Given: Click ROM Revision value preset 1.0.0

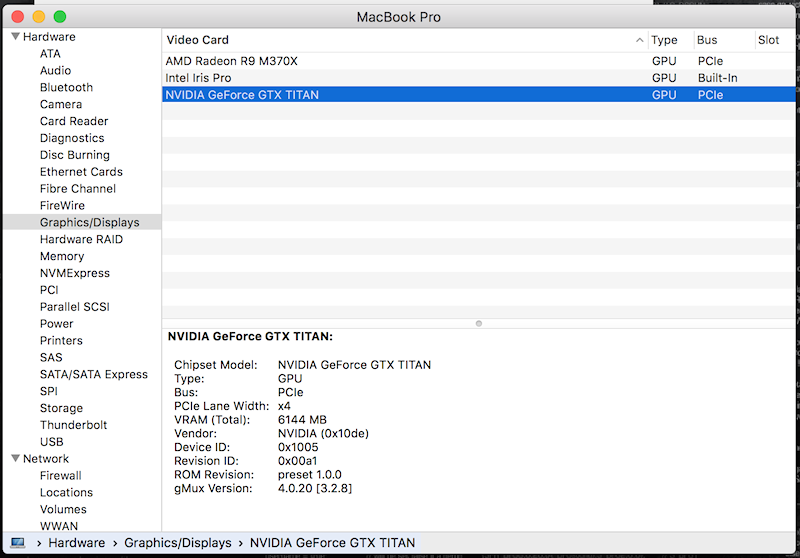Looking at the screenshot, I should 310,475.
